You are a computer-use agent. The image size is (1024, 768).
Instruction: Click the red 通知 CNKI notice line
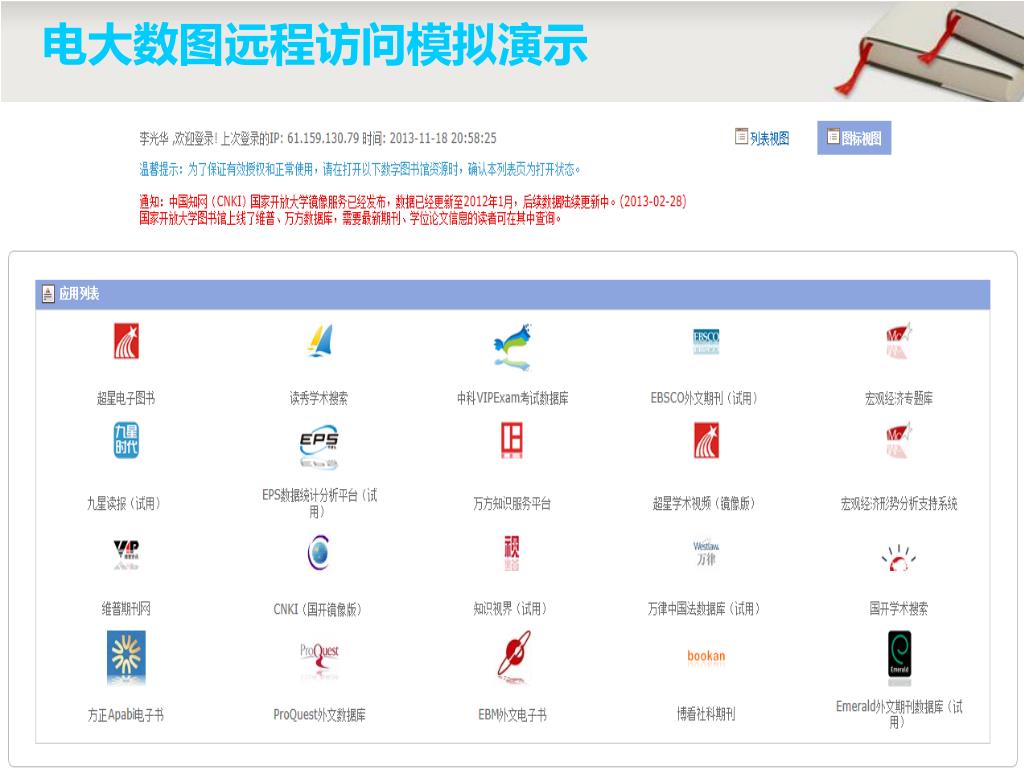click(x=413, y=201)
